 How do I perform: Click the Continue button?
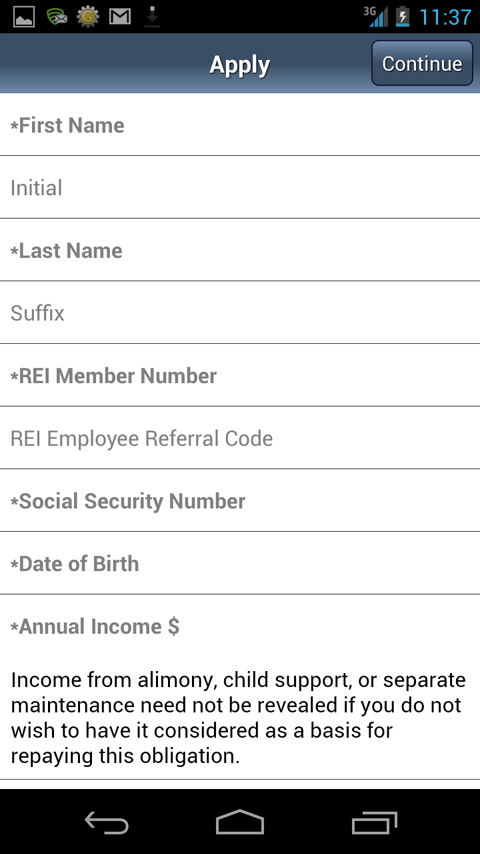point(422,63)
